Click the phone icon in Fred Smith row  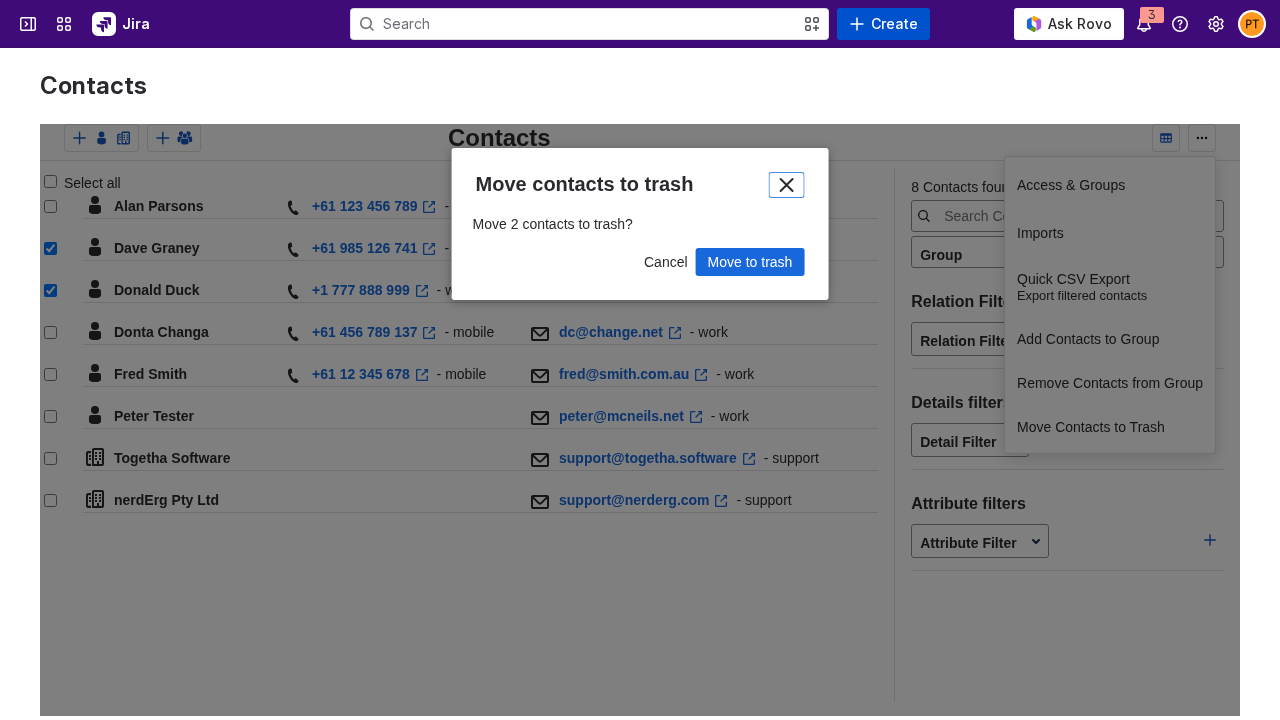click(293, 376)
